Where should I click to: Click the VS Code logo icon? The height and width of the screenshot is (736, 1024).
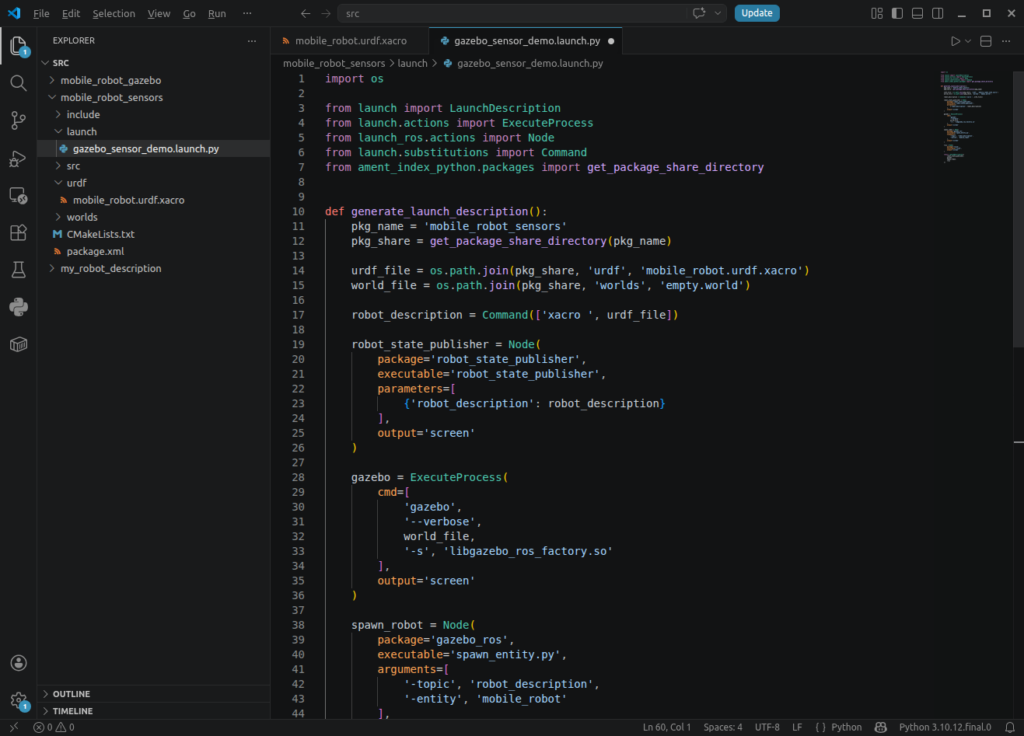click(x=14, y=13)
